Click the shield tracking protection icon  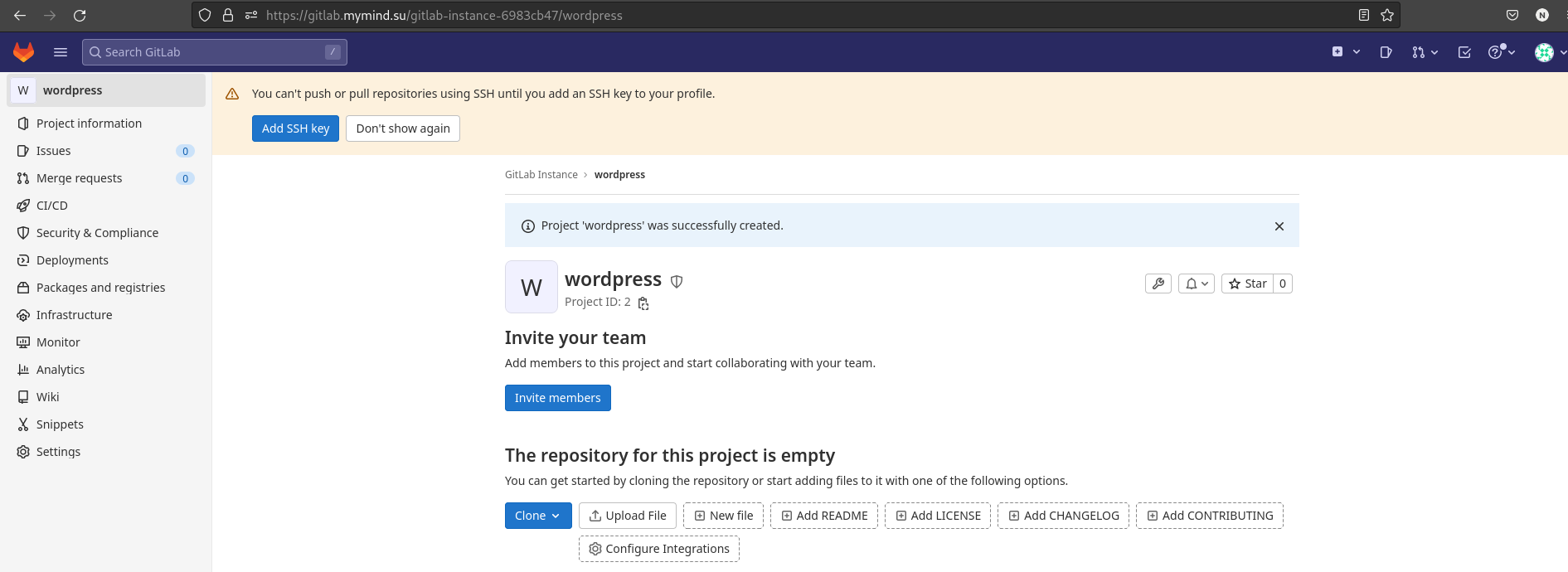click(x=205, y=15)
